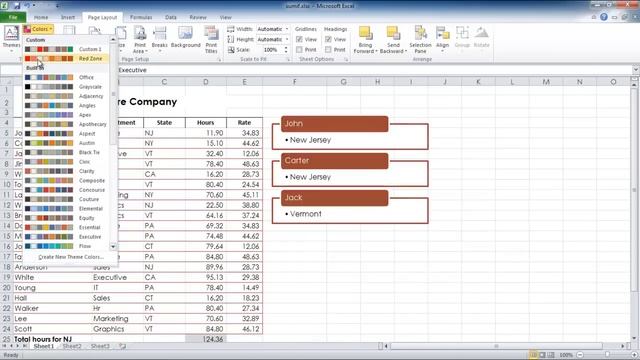Image resolution: width=640 pixels, height=360 pixels.
Task: Click the Undo icon in Quick Access Toolbar
Action: pyautogui.click(x=28, y=6)
